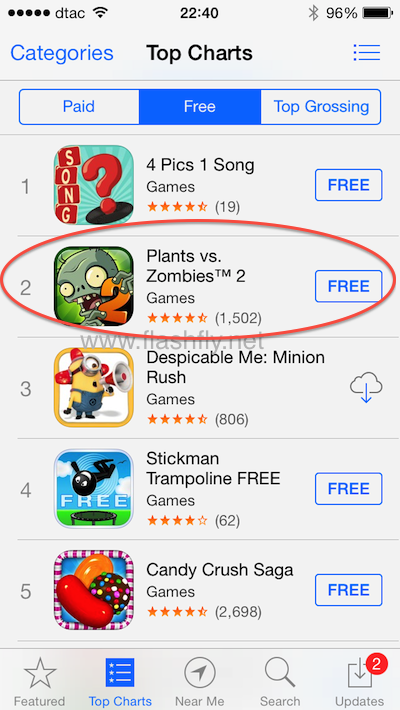Get 4 Pics 1 Song with FREE button
The height and width of the screenshot is (710, 400).
pyautogui.click(x=348, y=185)
